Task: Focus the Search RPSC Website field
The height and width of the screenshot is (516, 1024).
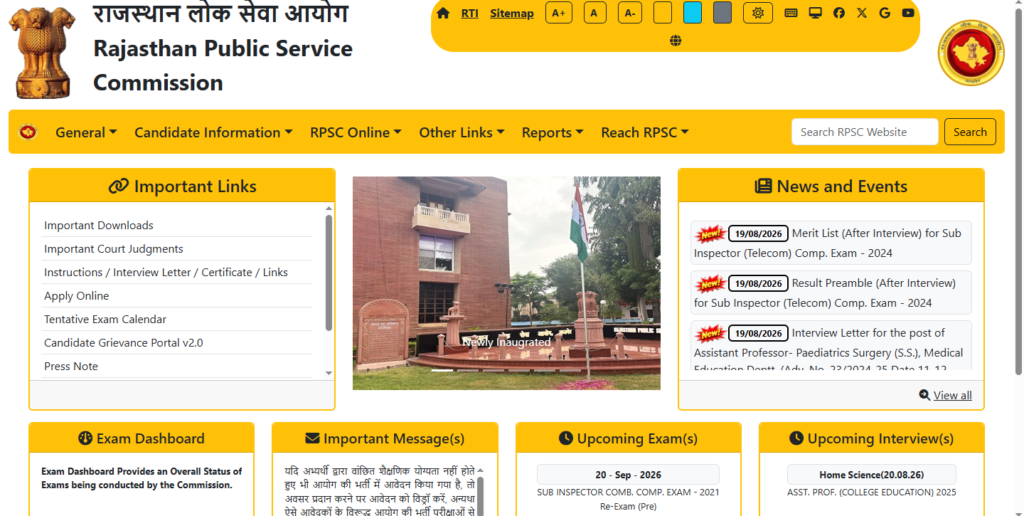Action: tap(865, 132)
